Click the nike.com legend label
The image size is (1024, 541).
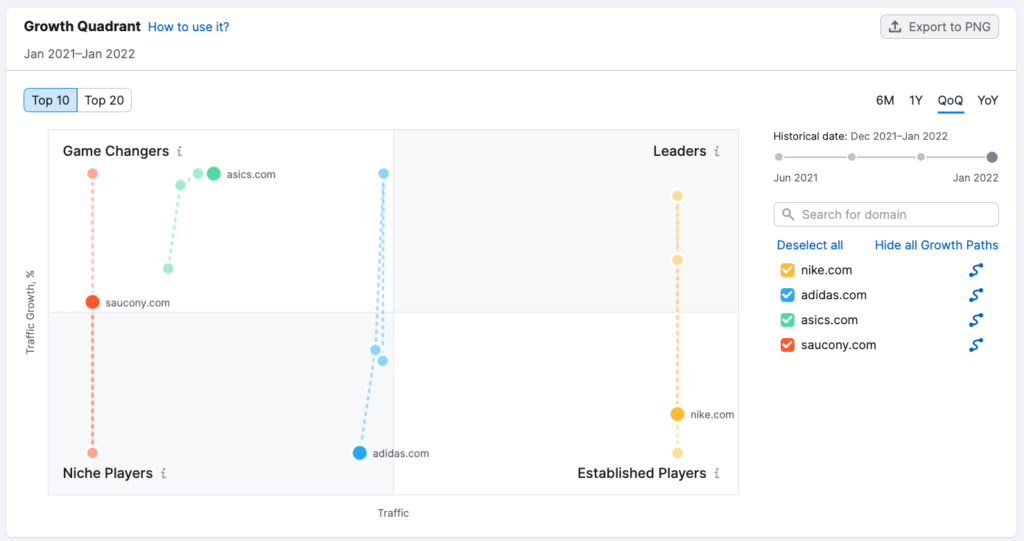(826, 270)
